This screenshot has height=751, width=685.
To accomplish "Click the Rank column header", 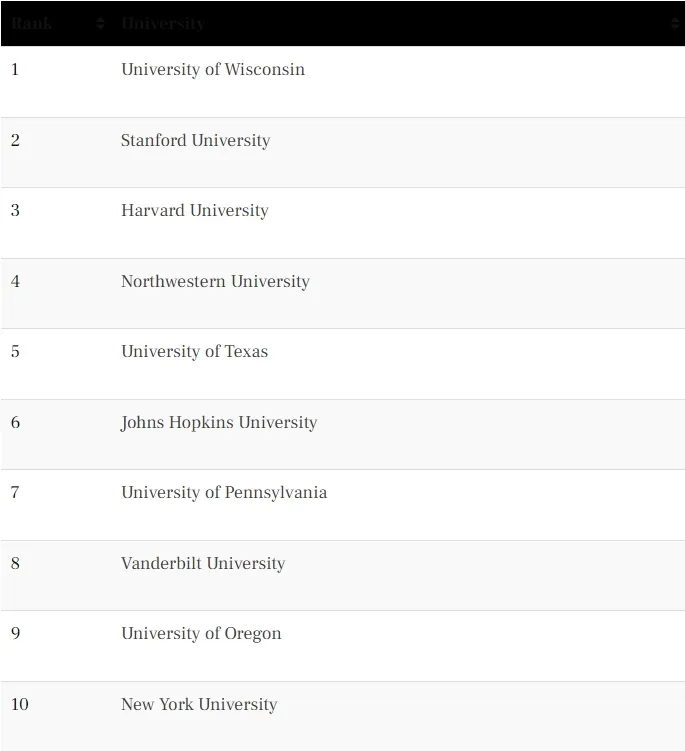I will click(32, 23).
